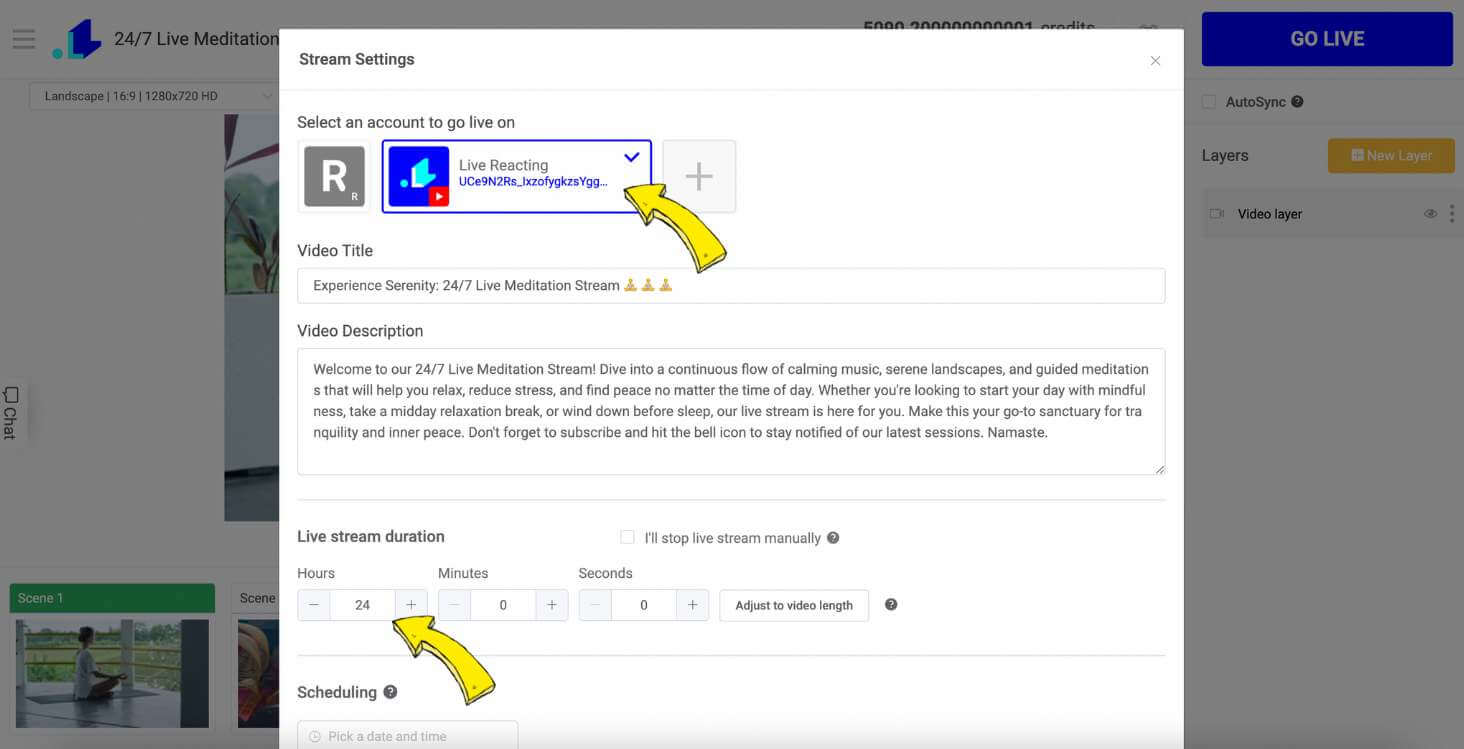This screenshot has width=1464, height=749.
Task: Open the Chat side panel
Action: point(11,412)
